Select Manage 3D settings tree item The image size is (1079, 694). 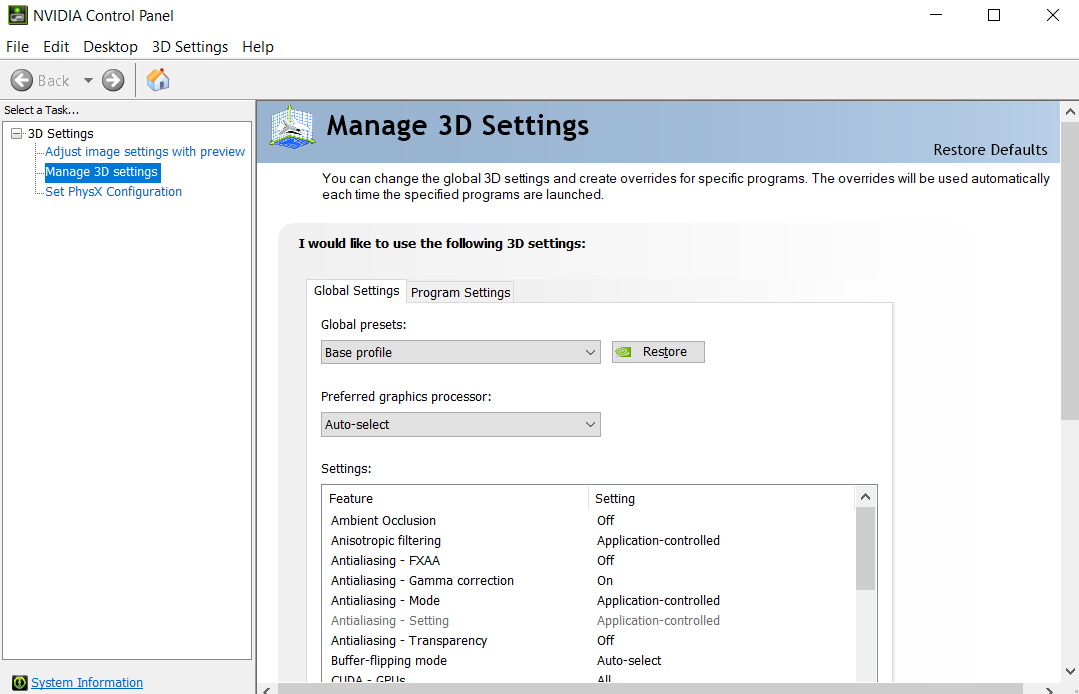tap(102, 172)
